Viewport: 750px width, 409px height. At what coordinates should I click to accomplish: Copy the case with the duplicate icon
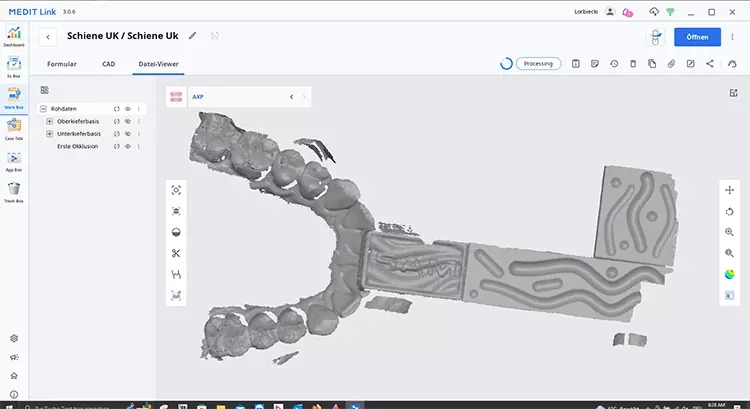click(652, 64)
